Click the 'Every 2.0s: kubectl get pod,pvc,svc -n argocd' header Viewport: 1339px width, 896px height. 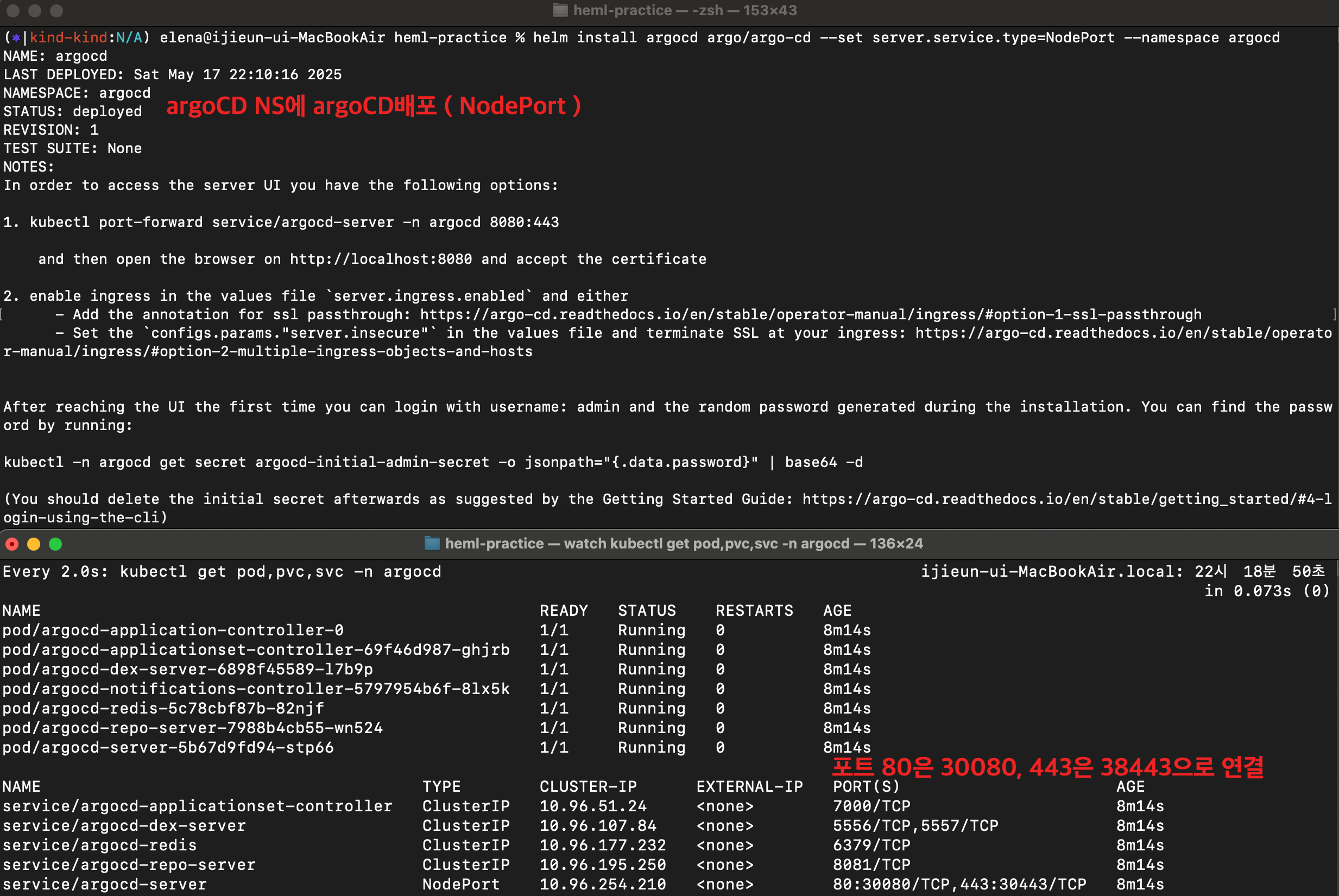point(222,571)
